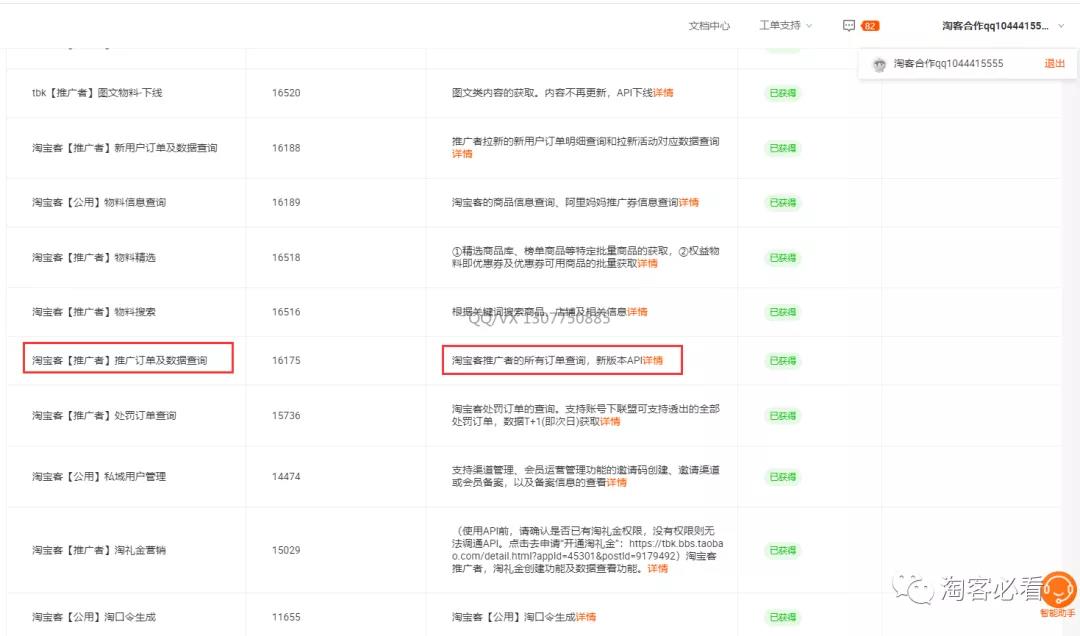The image size is (1080, 636).
Task: Select 淘宝客【推广者】推广订单及数据查询 name
Action: [x=119, y=360]
